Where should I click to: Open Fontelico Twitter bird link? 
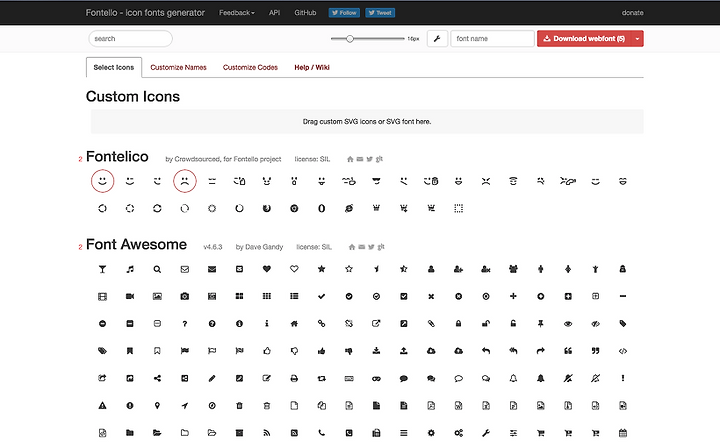(370, 159)
